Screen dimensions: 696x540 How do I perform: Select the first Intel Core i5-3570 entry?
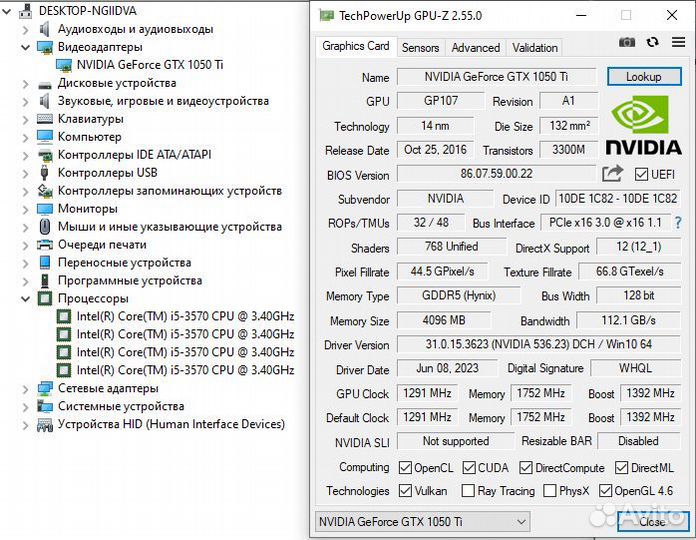pos(185,316)
